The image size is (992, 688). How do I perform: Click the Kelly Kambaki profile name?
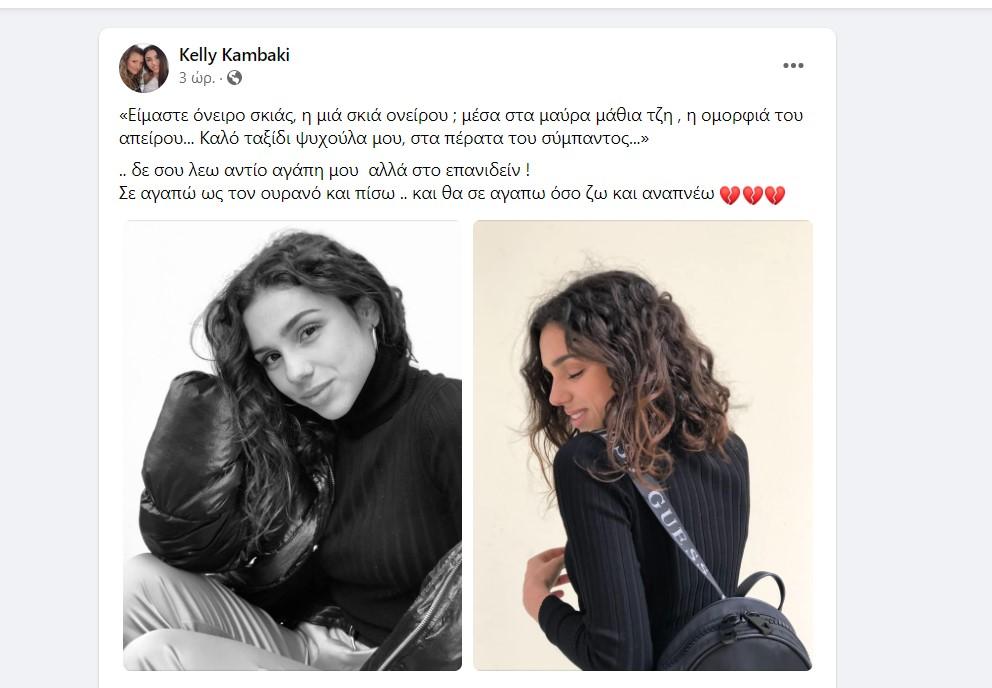(x=234, y=55)
